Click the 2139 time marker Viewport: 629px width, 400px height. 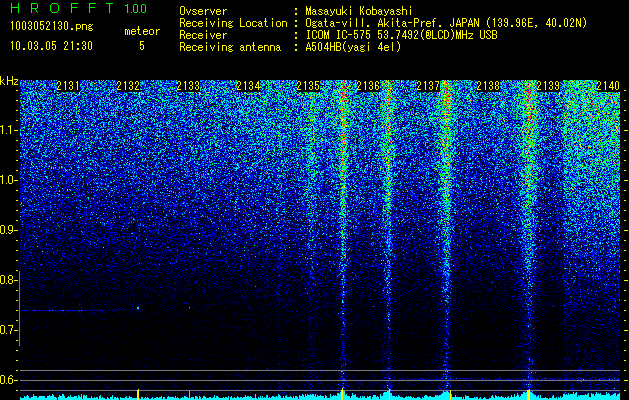548,86
